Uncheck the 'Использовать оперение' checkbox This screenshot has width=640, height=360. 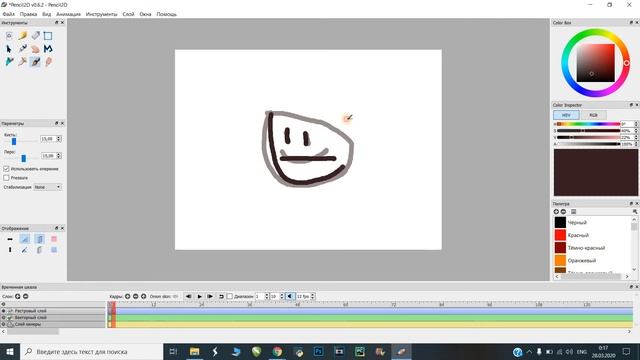point(6,169)
